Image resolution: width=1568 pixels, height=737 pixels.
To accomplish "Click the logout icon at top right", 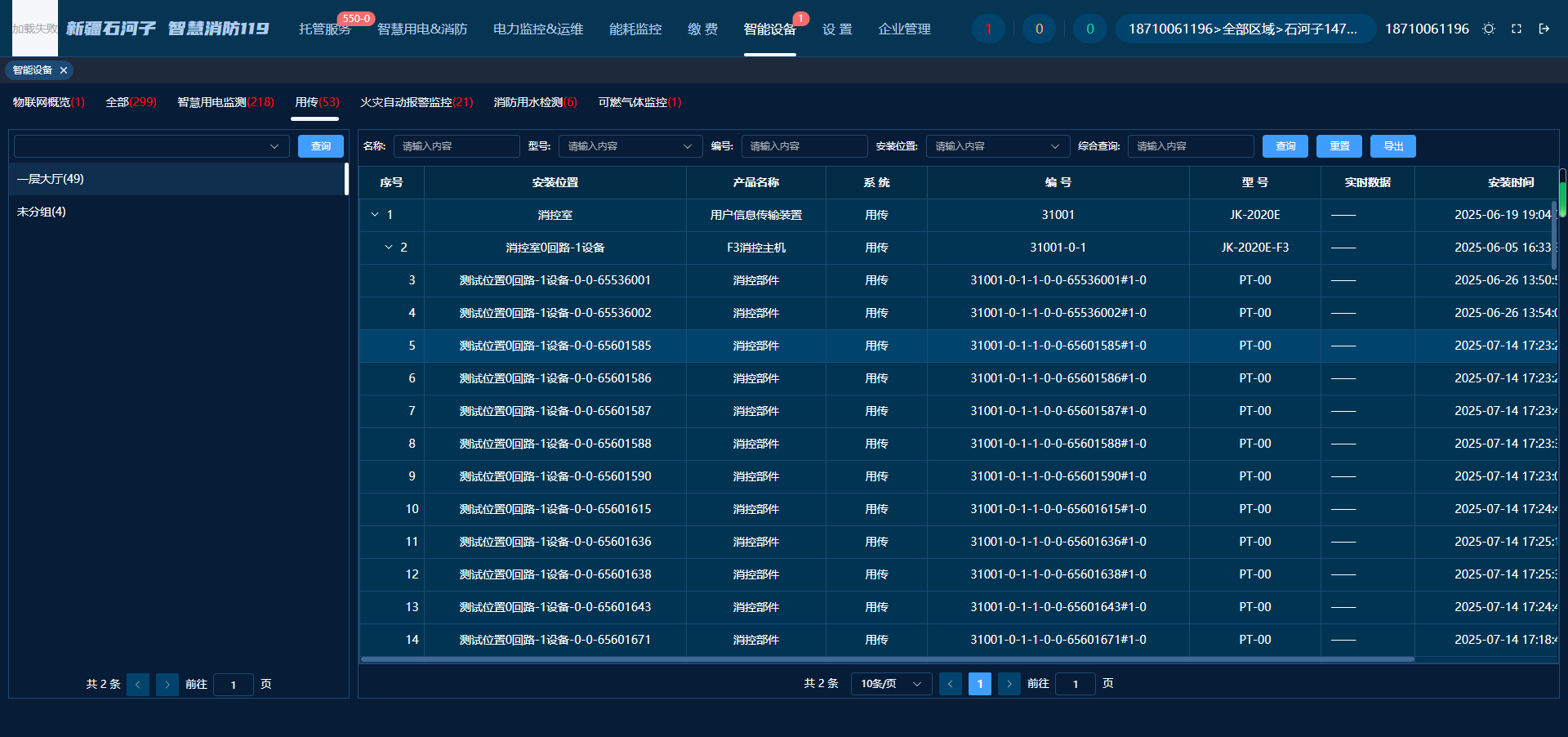I will [x=1544, y=29].
